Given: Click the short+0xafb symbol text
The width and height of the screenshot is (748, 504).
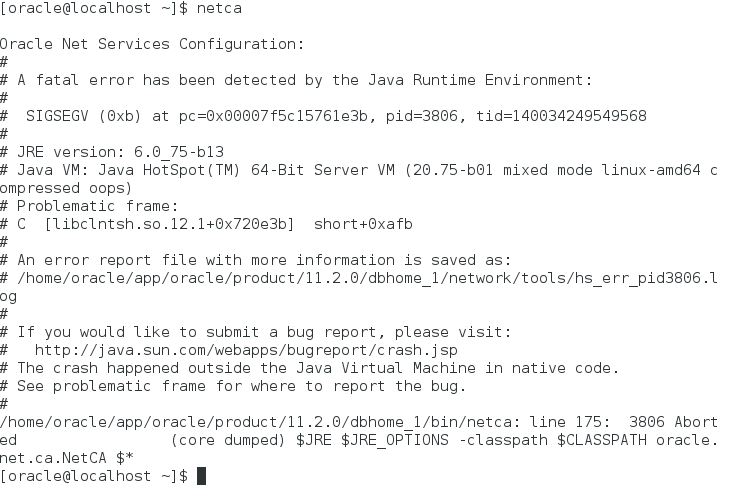Looking at the screenshot, I should click(363, 224).
